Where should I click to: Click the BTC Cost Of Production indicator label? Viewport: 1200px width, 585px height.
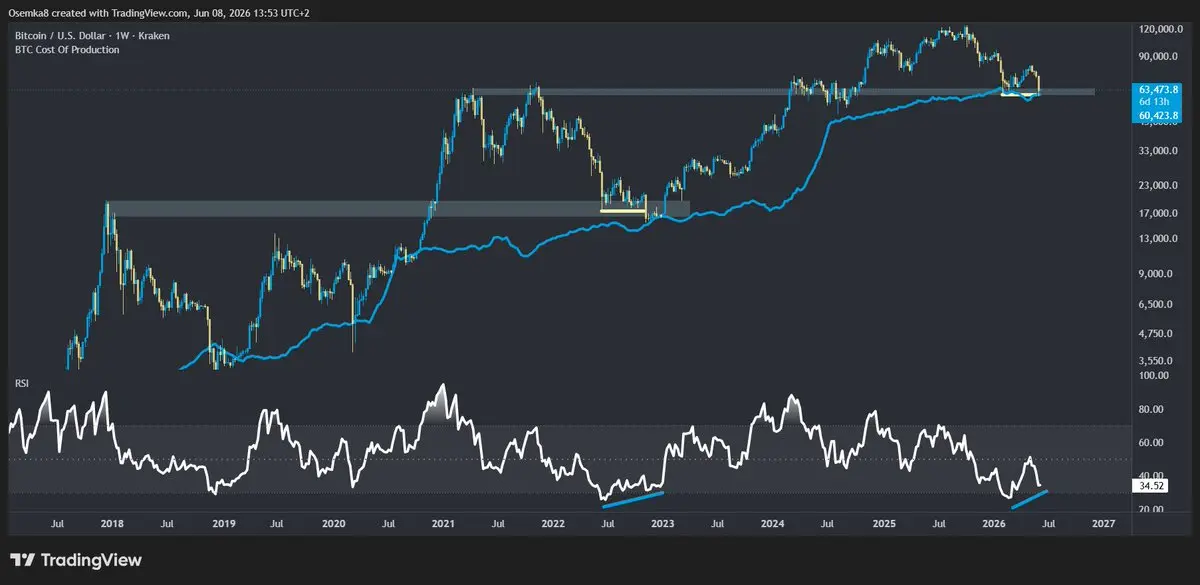click(67, 50)
